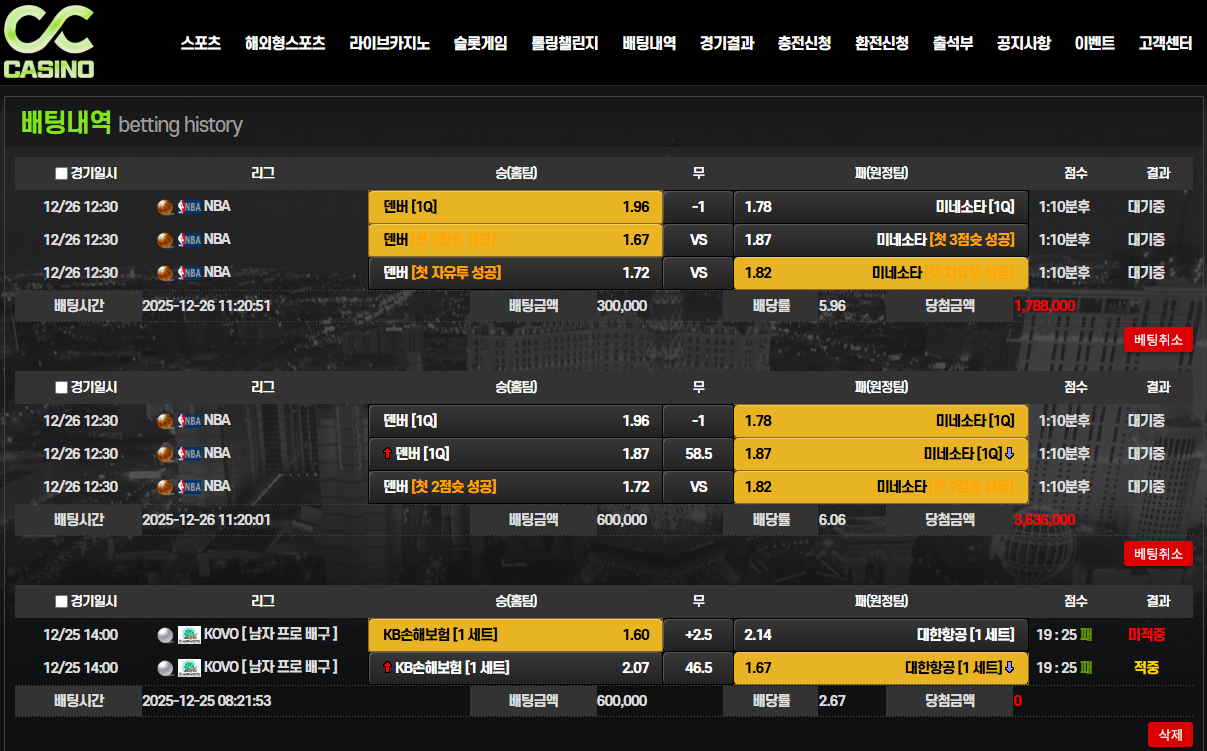Open the 고객센터 menu item

tap(1165, 44)
